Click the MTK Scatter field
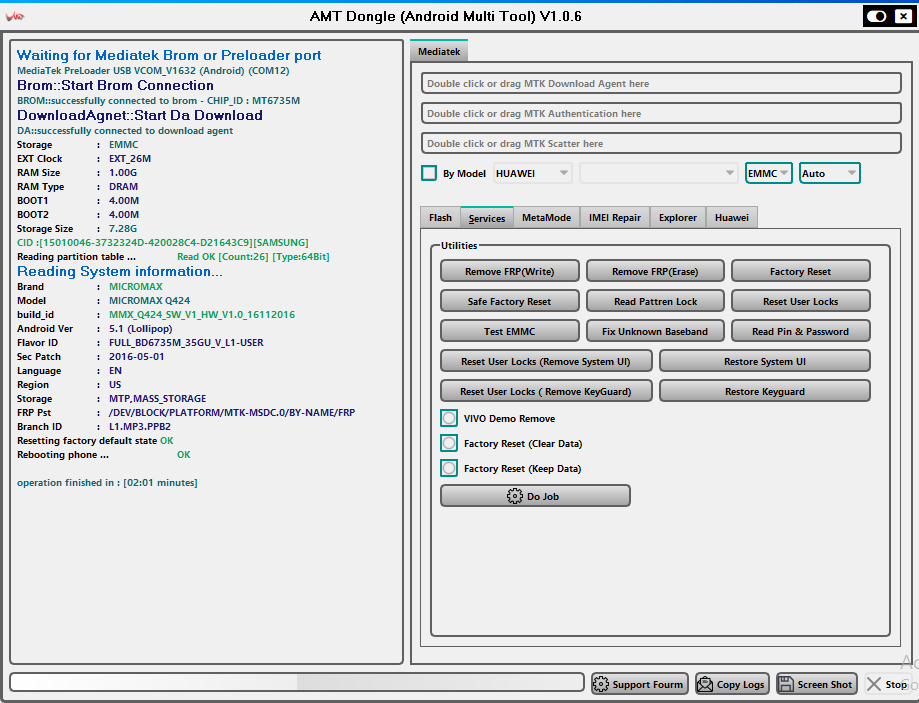The image size is (919, 703). (x=661, y=143)
